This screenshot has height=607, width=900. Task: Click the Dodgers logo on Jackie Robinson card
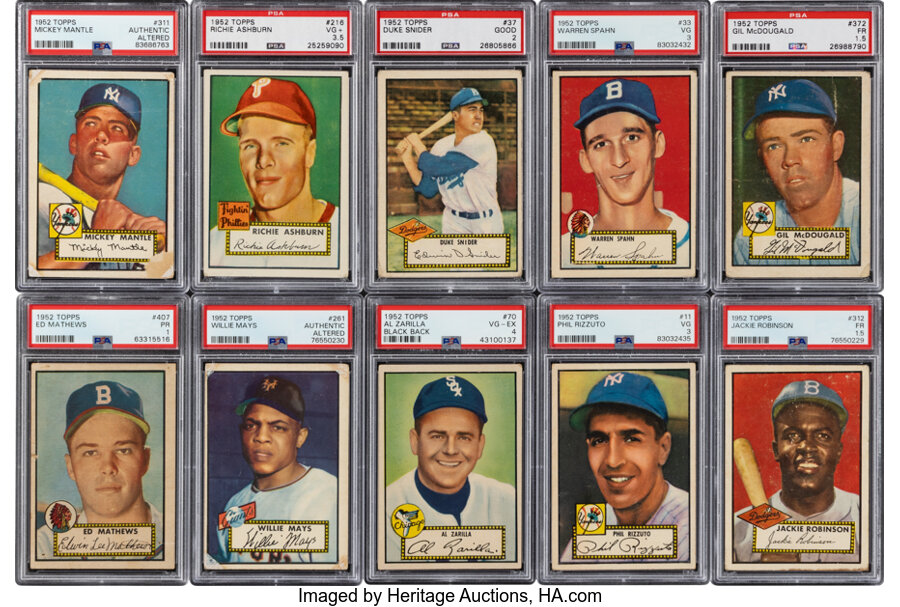point(763,516)
